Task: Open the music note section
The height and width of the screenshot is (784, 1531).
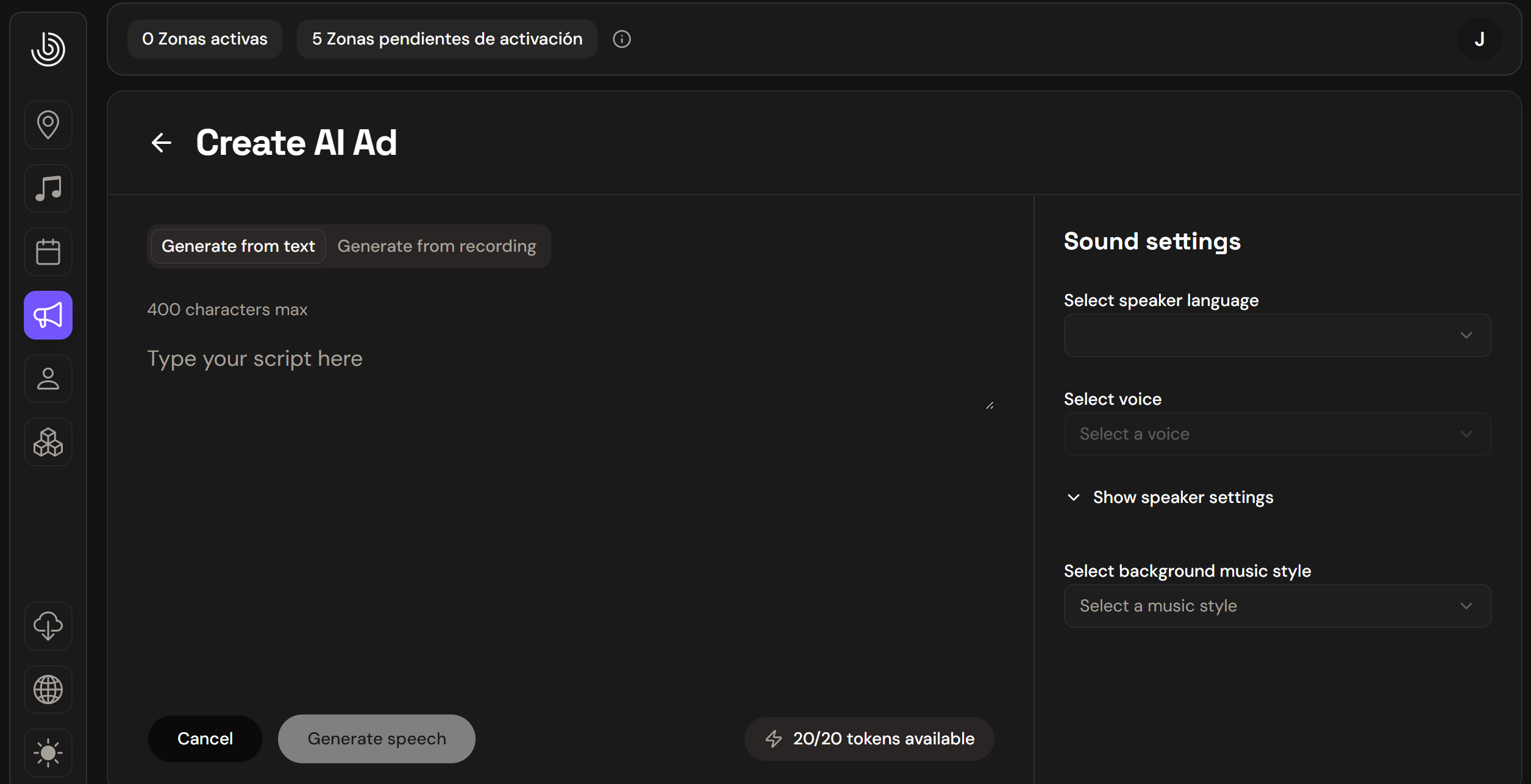Action: tap(48, 188)
